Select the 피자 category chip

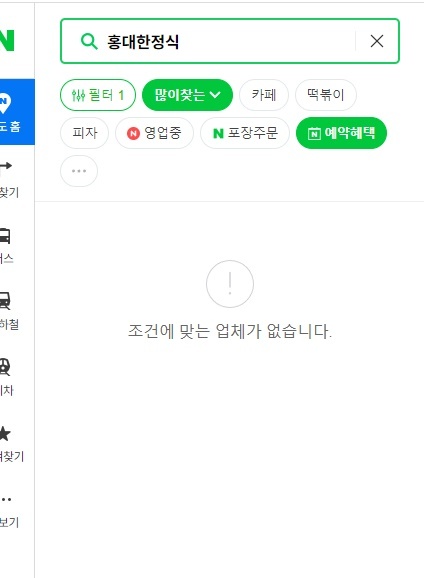point(84,133)
